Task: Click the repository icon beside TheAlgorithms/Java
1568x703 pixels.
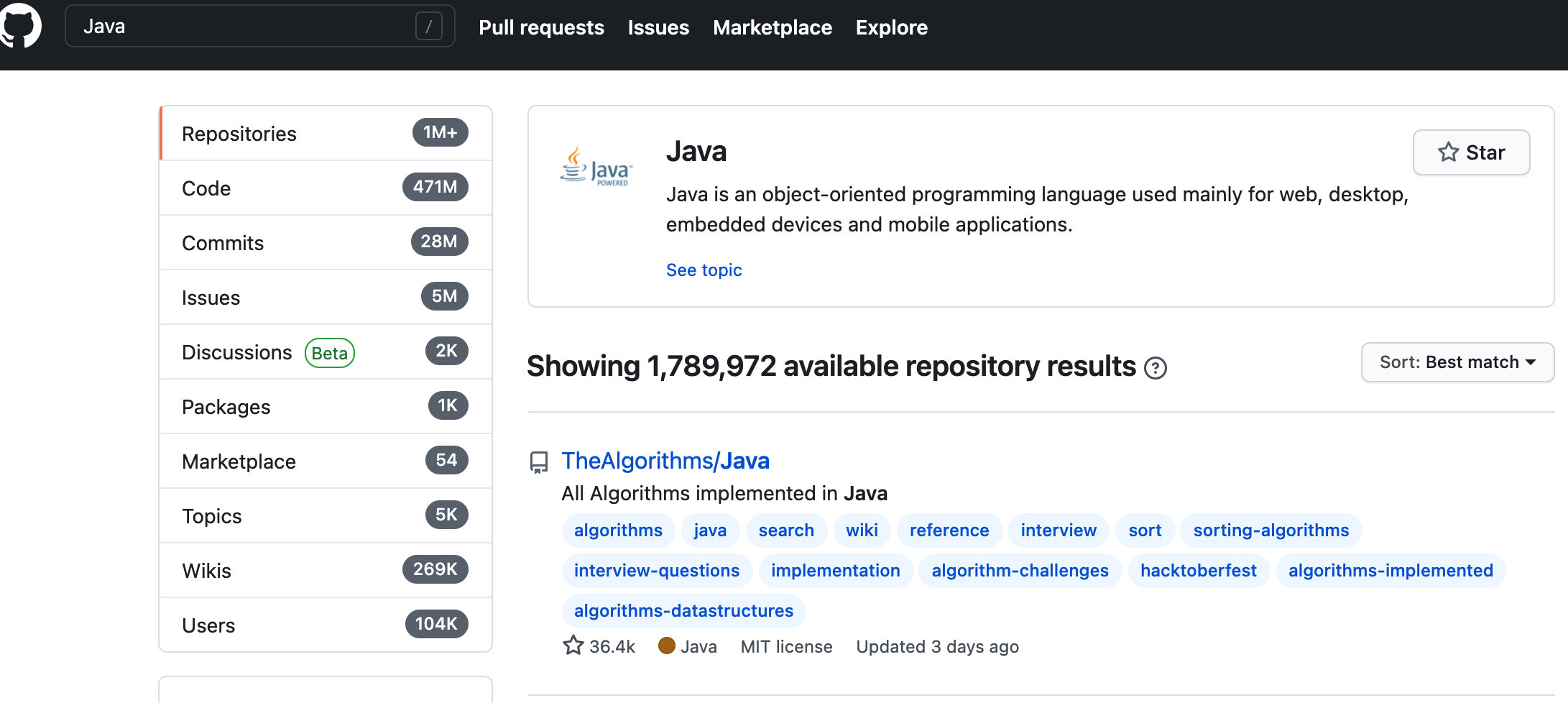Action: coord(539,461)
